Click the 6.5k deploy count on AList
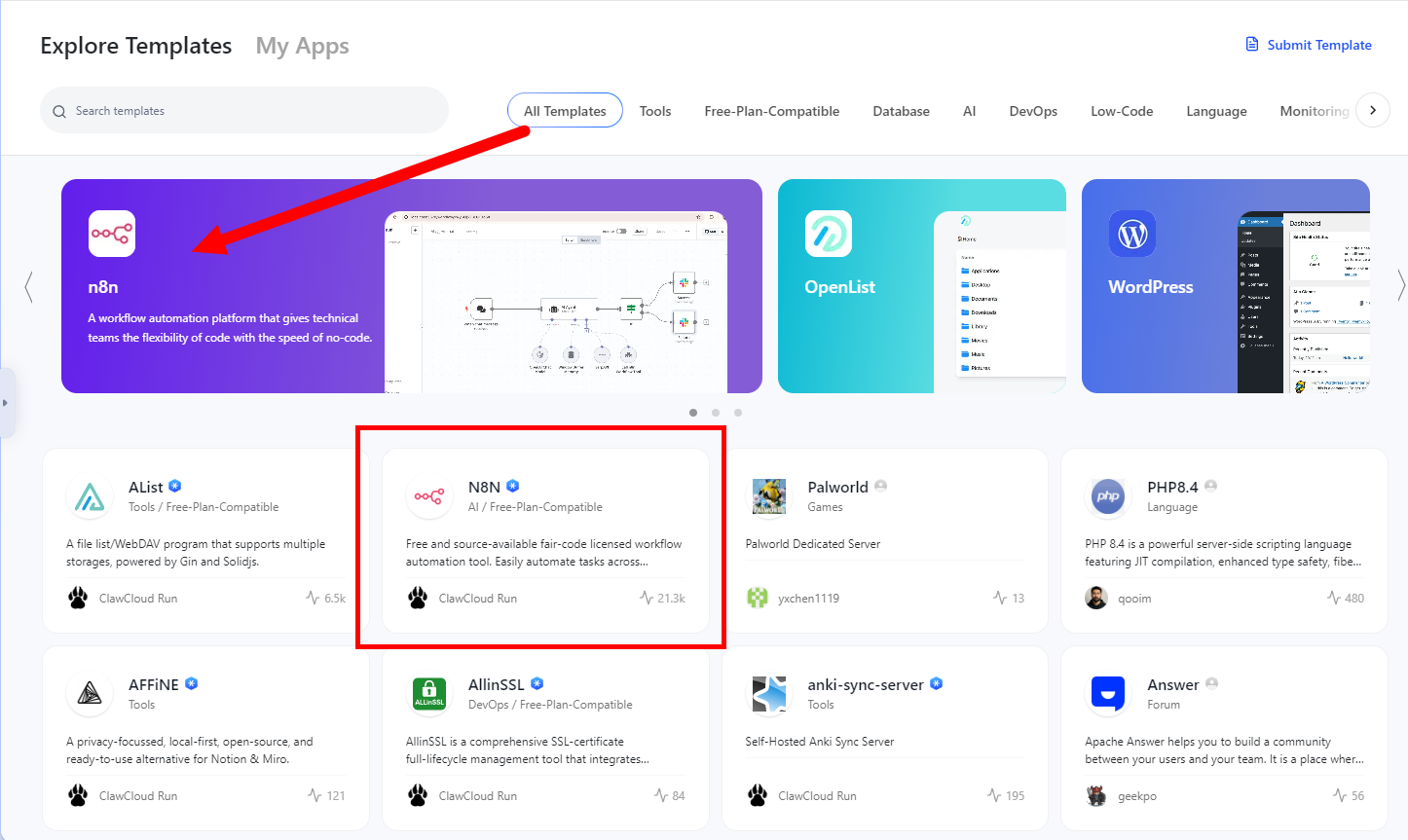Viewport: 1408px width, 840px height. point(325,598)
